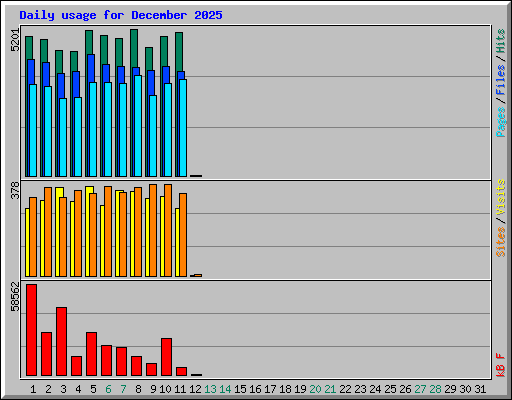
Task: Click the KB F legend label
Action: 500,365
